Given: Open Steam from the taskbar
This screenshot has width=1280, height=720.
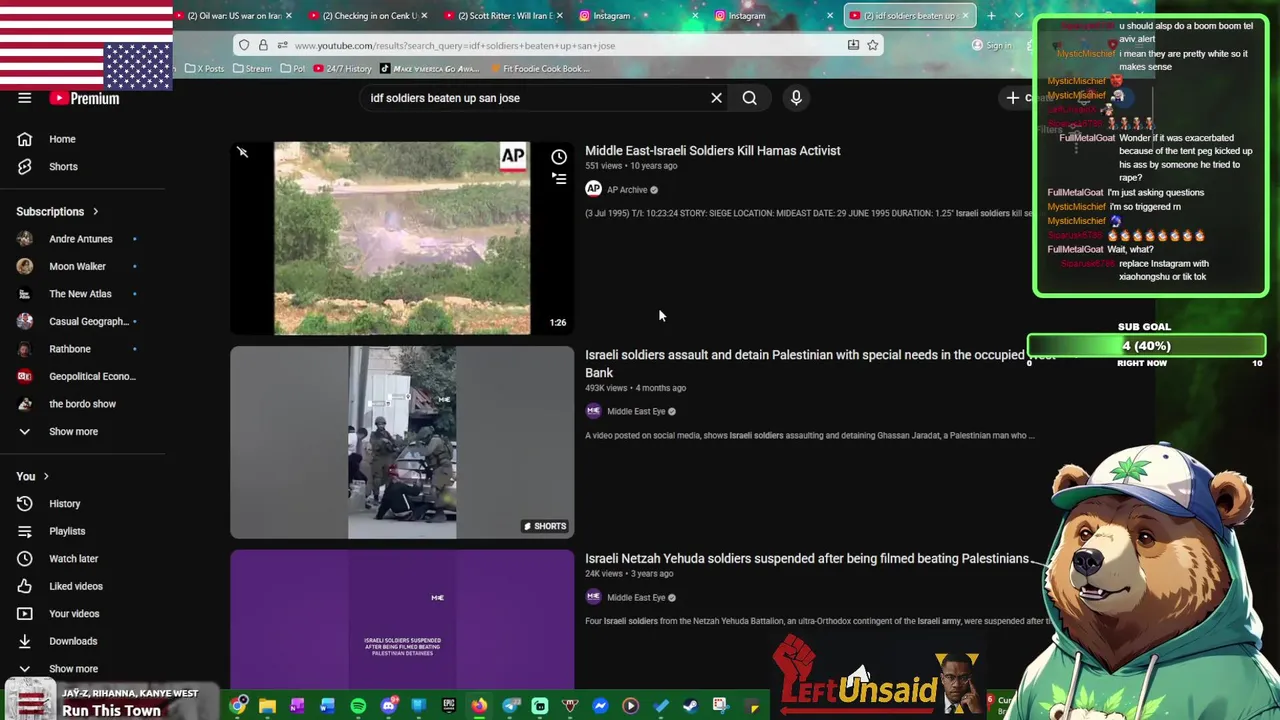Looking at the screenshot, I should tap(690, 707).
